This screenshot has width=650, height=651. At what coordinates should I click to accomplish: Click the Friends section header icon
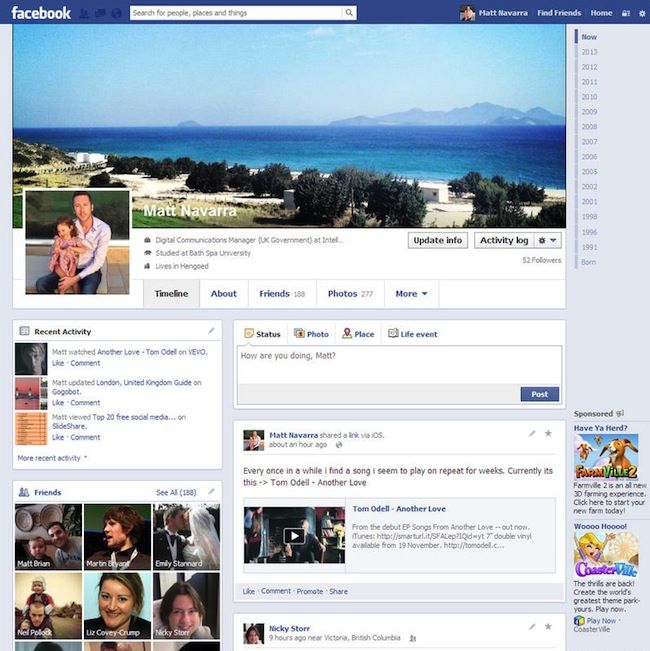[x=24, y=492]
